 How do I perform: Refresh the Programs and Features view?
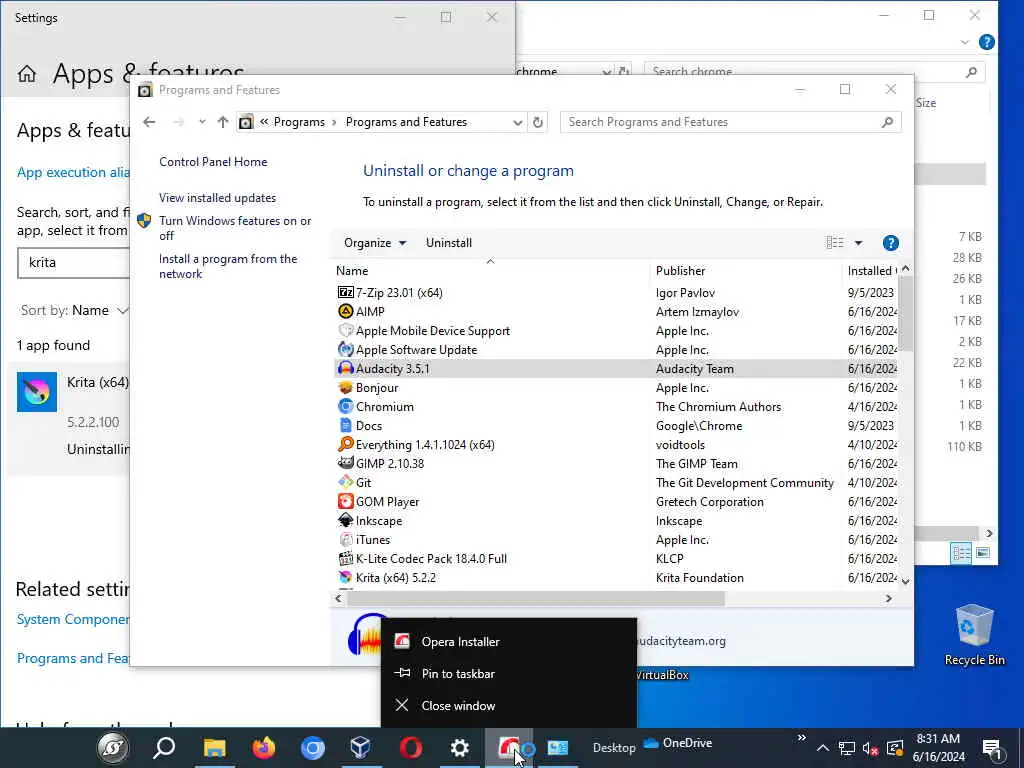coord(537,122)
